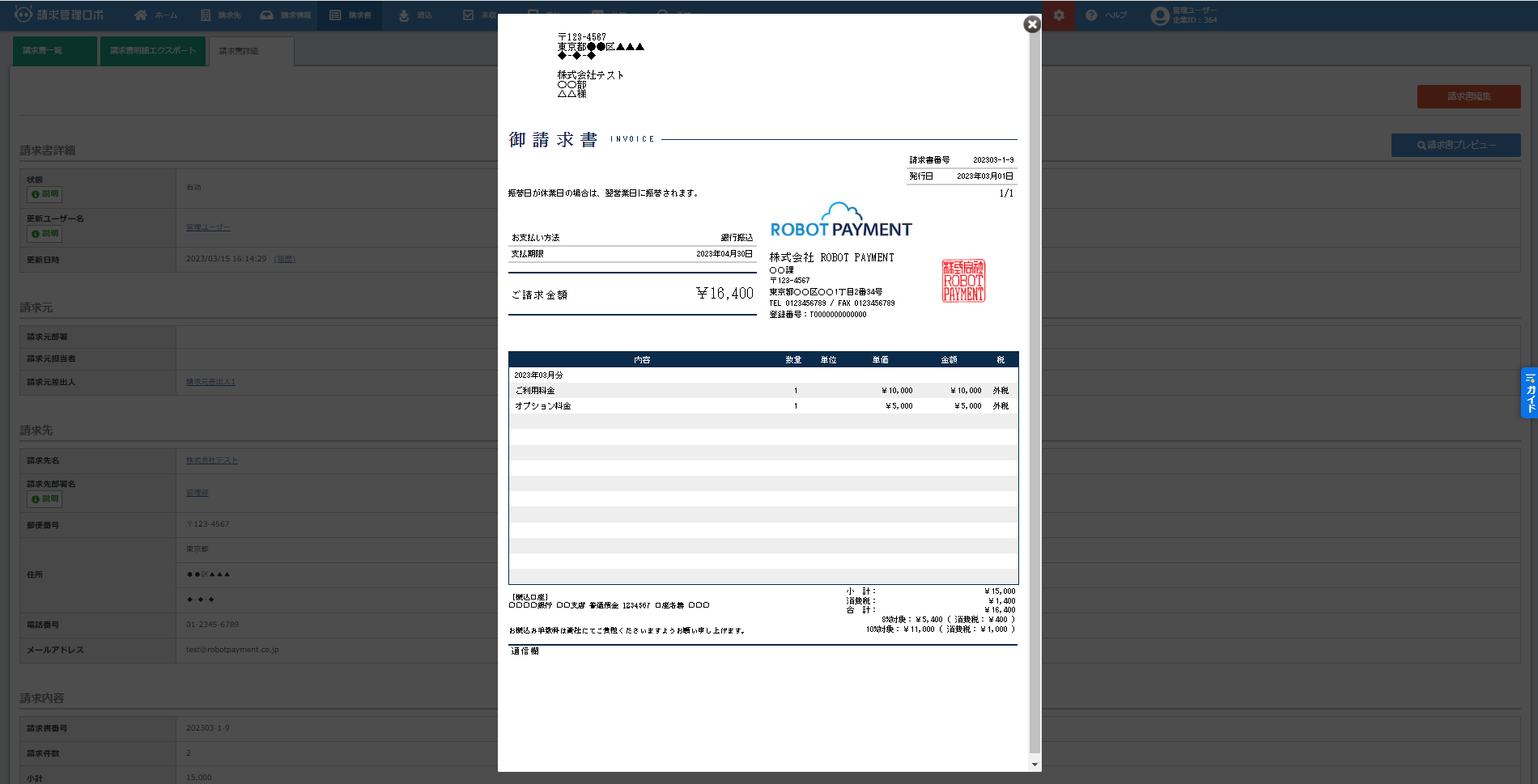Click the red 請求書編集 button
Screen dimensions: 1538x784
[1468, 96]
